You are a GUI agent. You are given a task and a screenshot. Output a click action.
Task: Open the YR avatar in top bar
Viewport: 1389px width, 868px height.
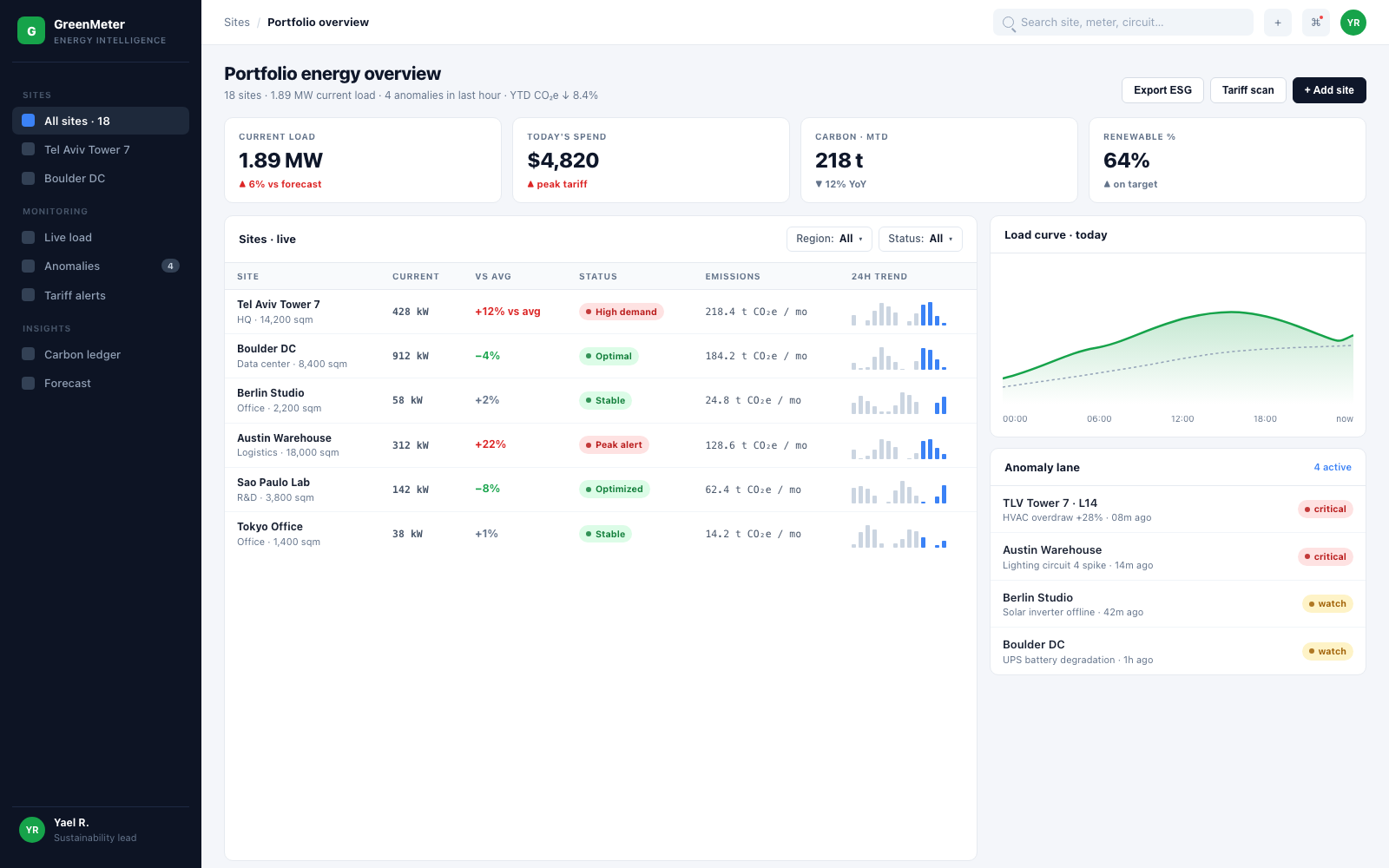coord(1353,23)
